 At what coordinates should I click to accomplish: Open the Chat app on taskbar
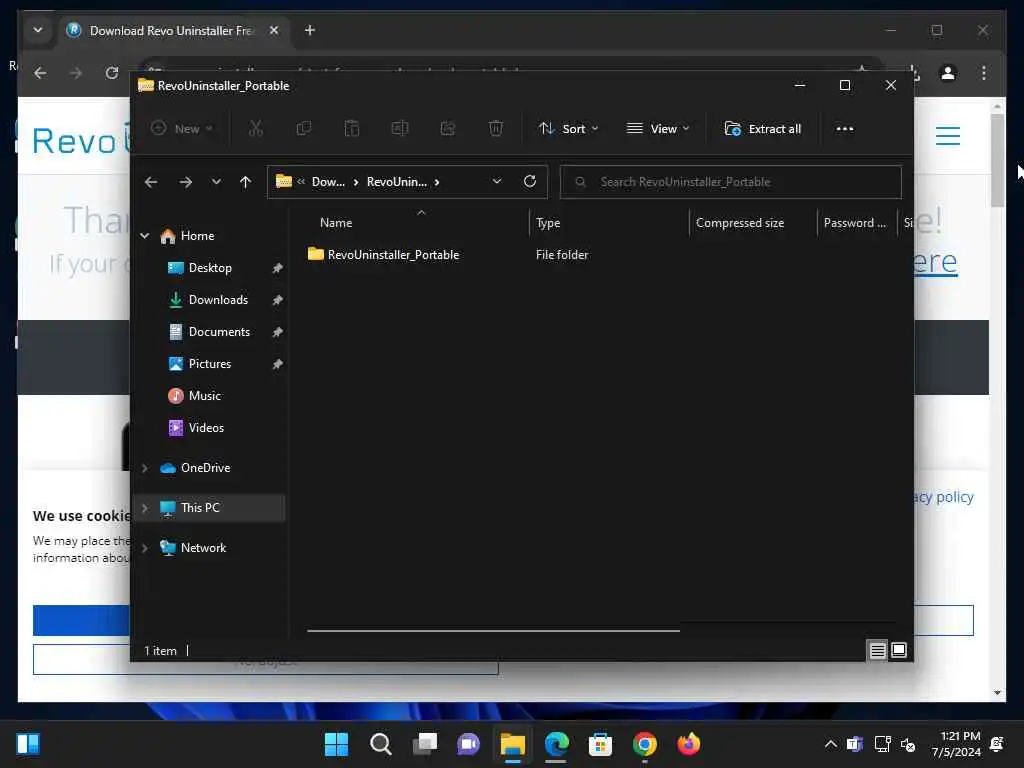(x=468, y=744)
